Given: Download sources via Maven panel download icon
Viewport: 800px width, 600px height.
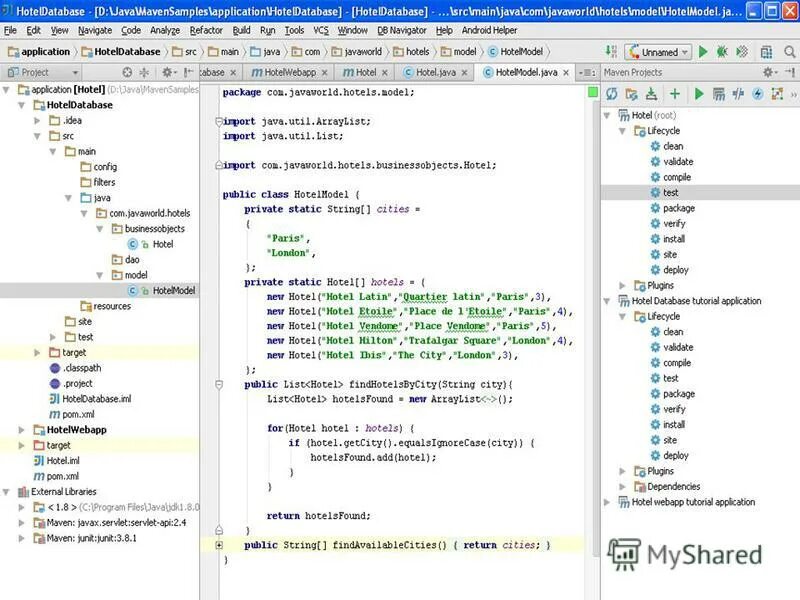Looking at the screenshot, I should pyautogui.click(x=653, y=92).
